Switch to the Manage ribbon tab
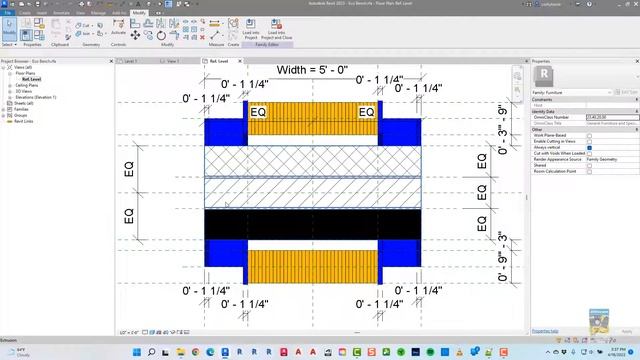 click(98, 13)
